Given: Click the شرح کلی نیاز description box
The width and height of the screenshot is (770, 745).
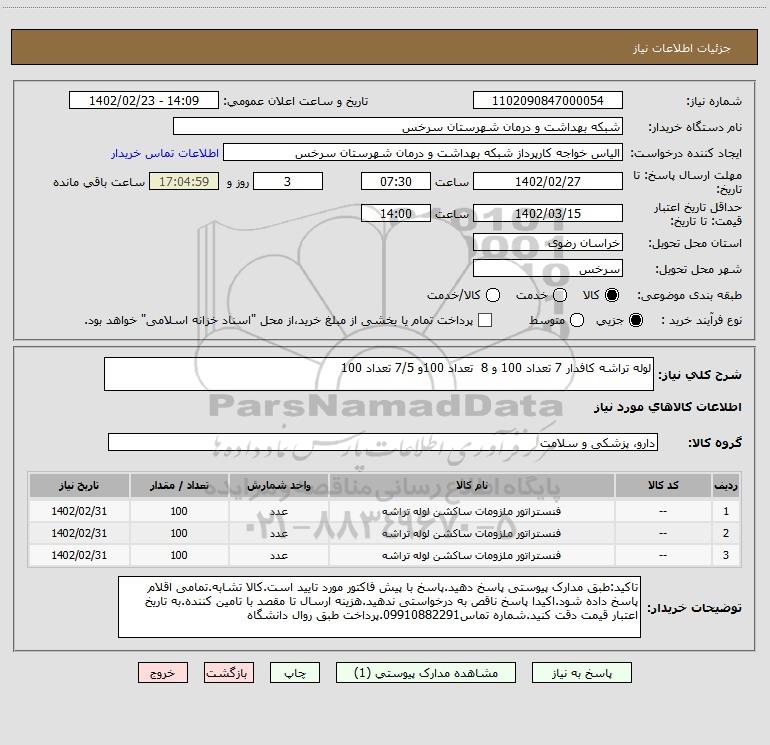Looking at the screenshot, I should 379,374.
